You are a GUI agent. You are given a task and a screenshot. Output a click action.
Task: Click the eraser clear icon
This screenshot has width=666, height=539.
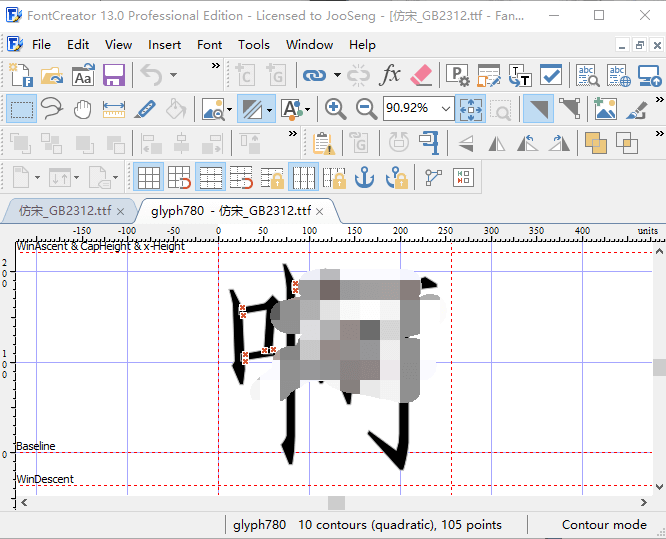coord(421,75)
